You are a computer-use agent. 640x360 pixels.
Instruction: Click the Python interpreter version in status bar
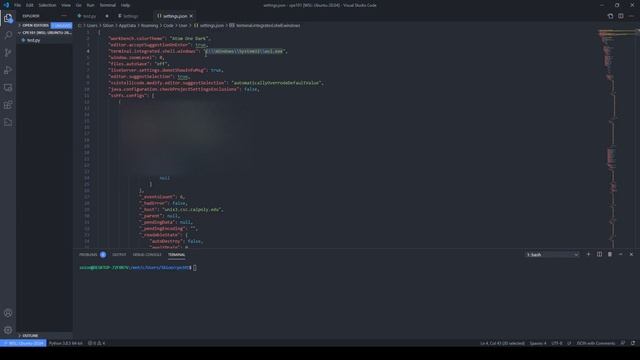[x=66, y=343]
